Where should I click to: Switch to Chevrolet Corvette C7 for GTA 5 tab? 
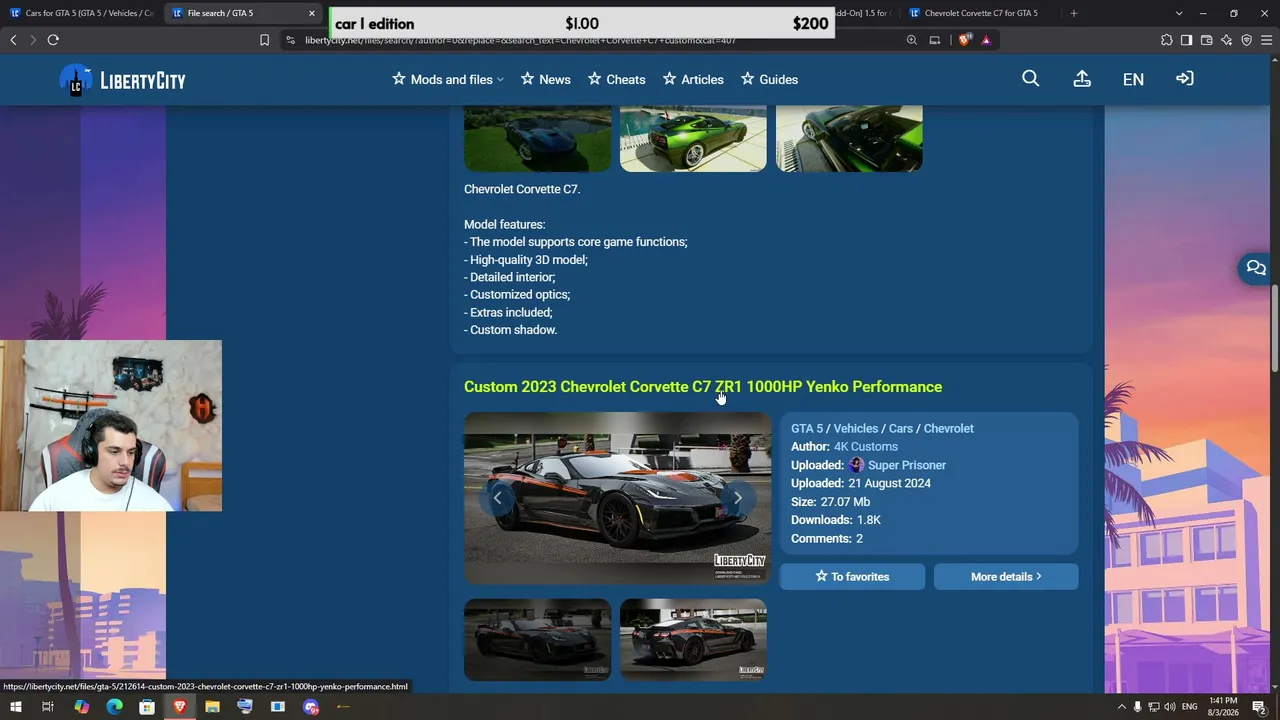pos(980,13)
